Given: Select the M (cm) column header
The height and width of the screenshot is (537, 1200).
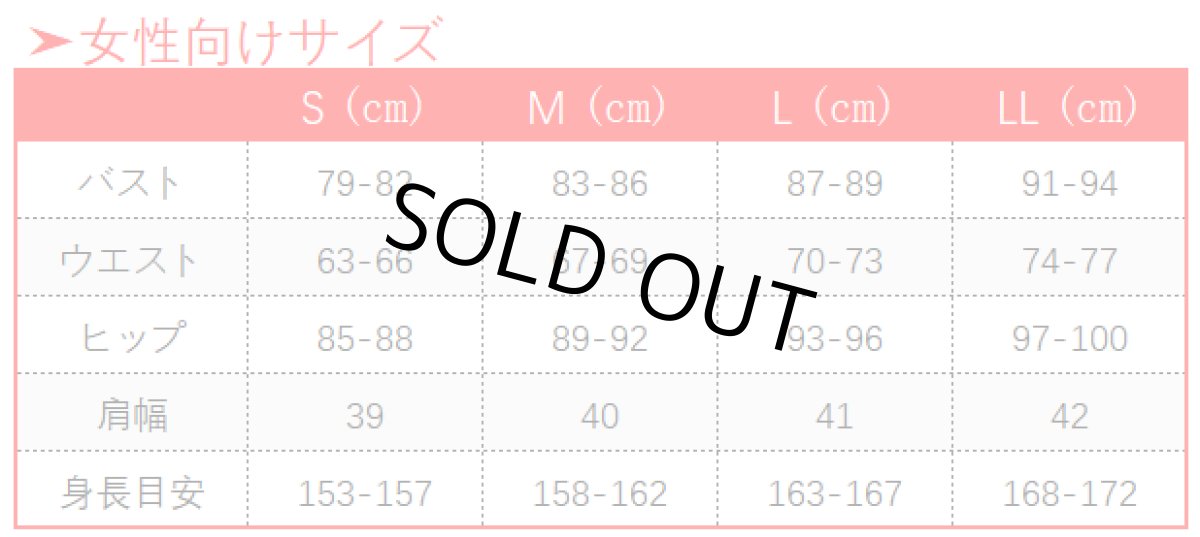Looking at the screenshot, I should tap(598, 108).
